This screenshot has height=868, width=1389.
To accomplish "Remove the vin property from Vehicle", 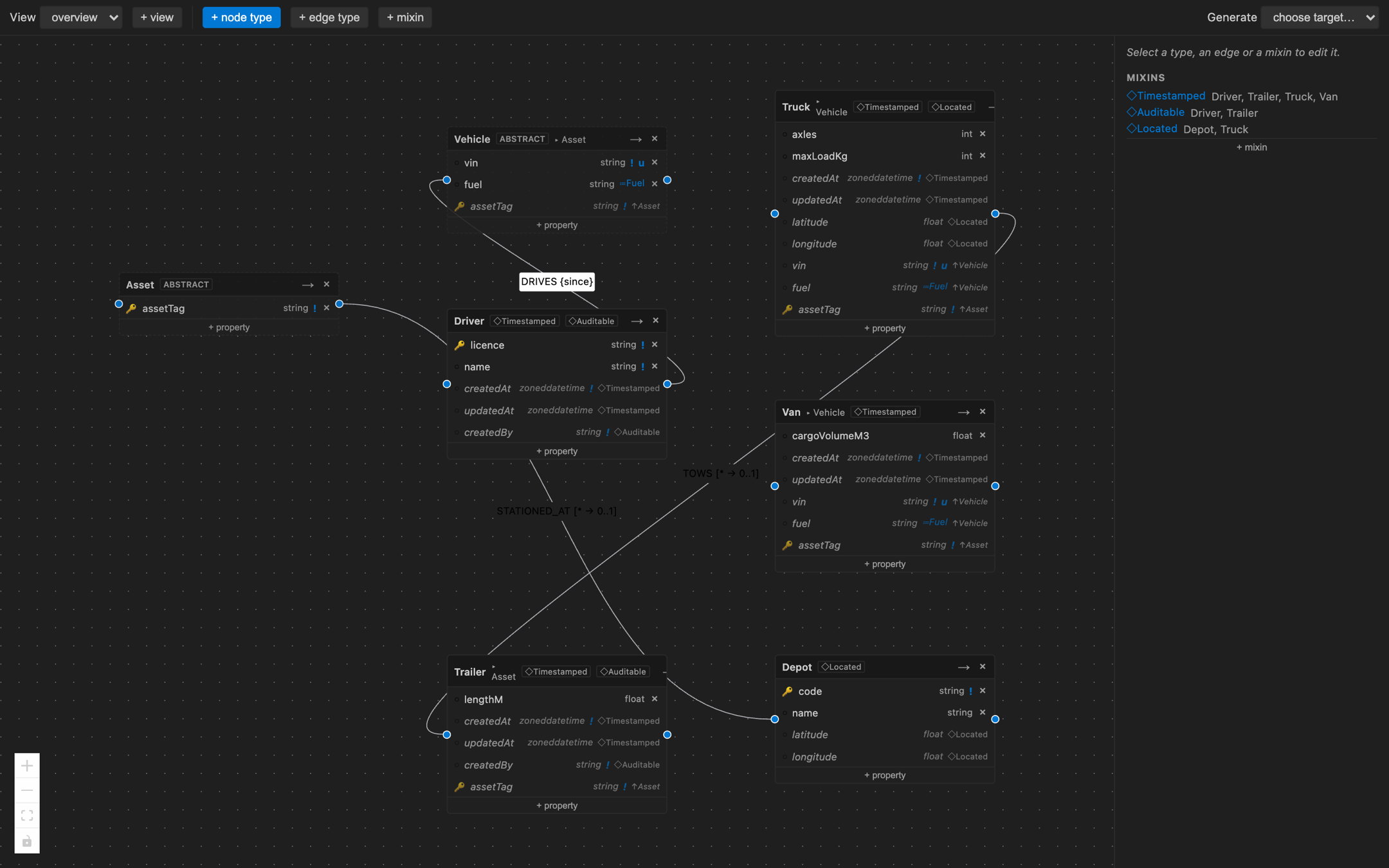I will [x=655, y=163].
